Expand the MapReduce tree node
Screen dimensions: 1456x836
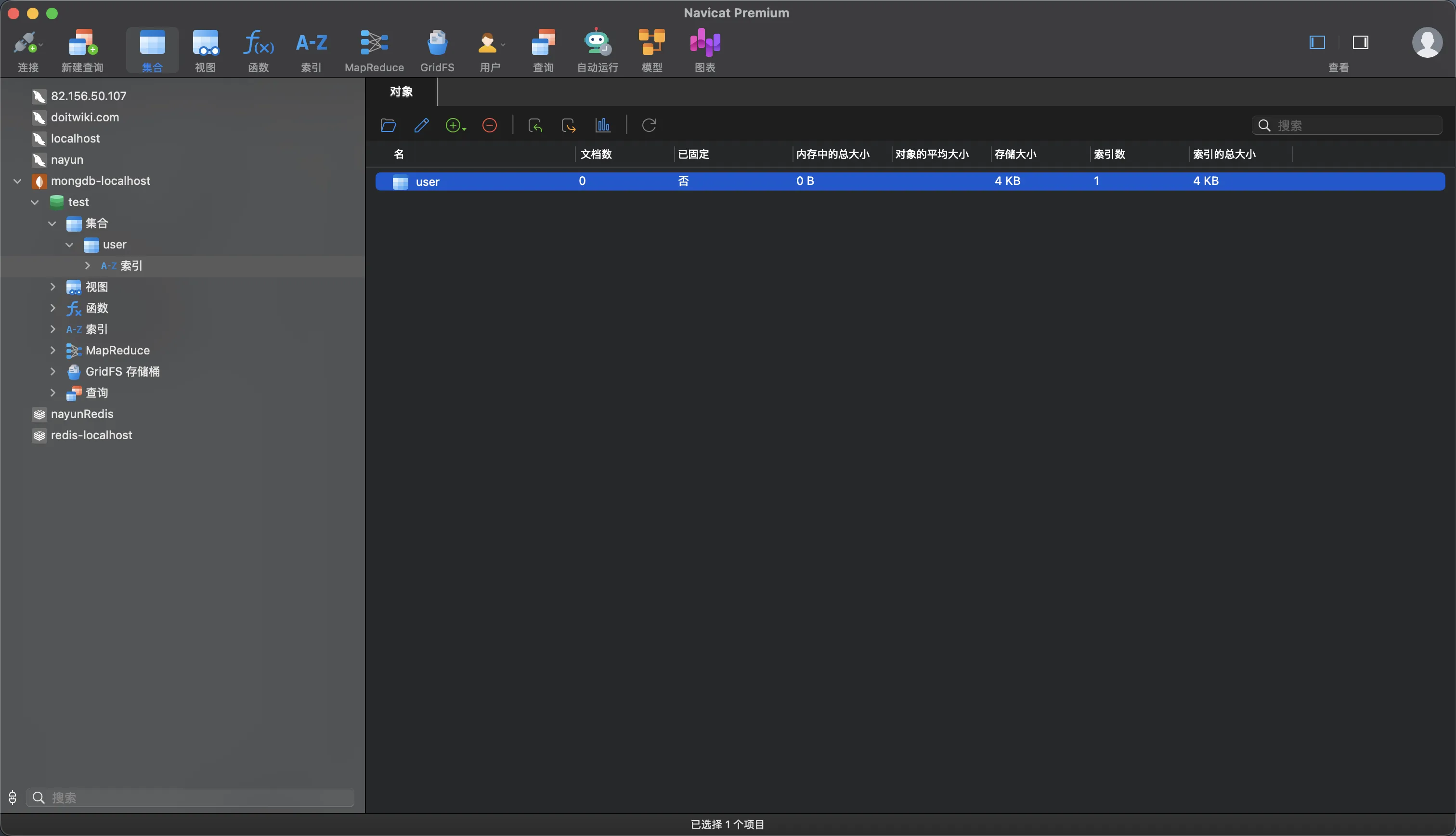pyautogui.click(x=53, y=350)
